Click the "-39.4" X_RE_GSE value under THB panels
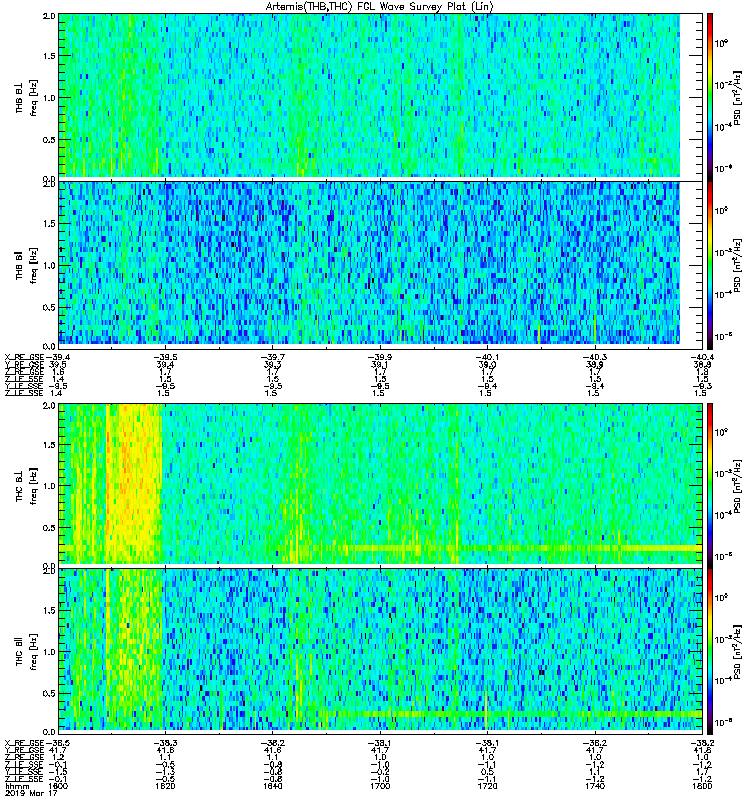Screen dimensions: 750x800 (58, 357)
